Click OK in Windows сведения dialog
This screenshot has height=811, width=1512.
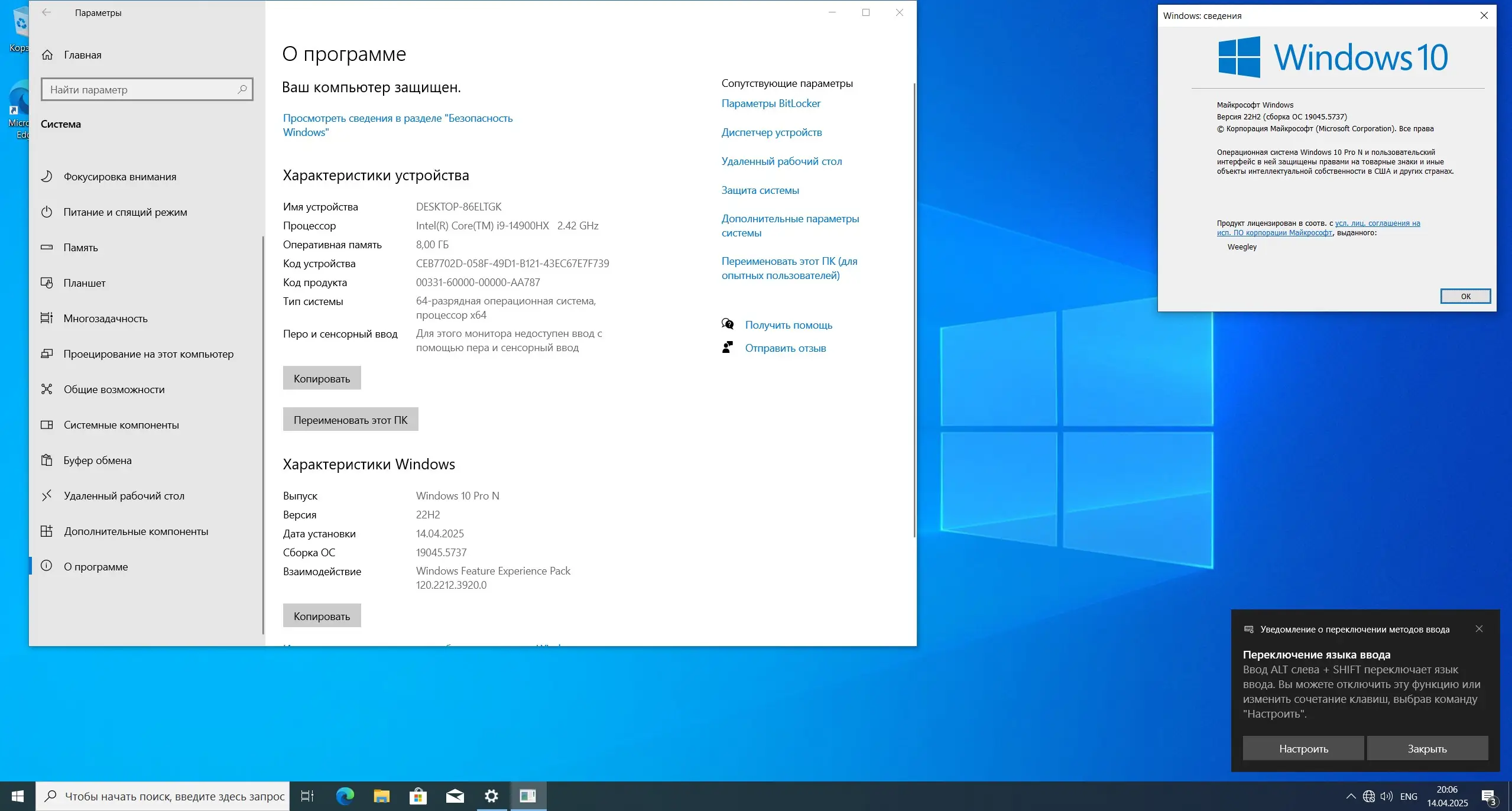coord(1465,296)
